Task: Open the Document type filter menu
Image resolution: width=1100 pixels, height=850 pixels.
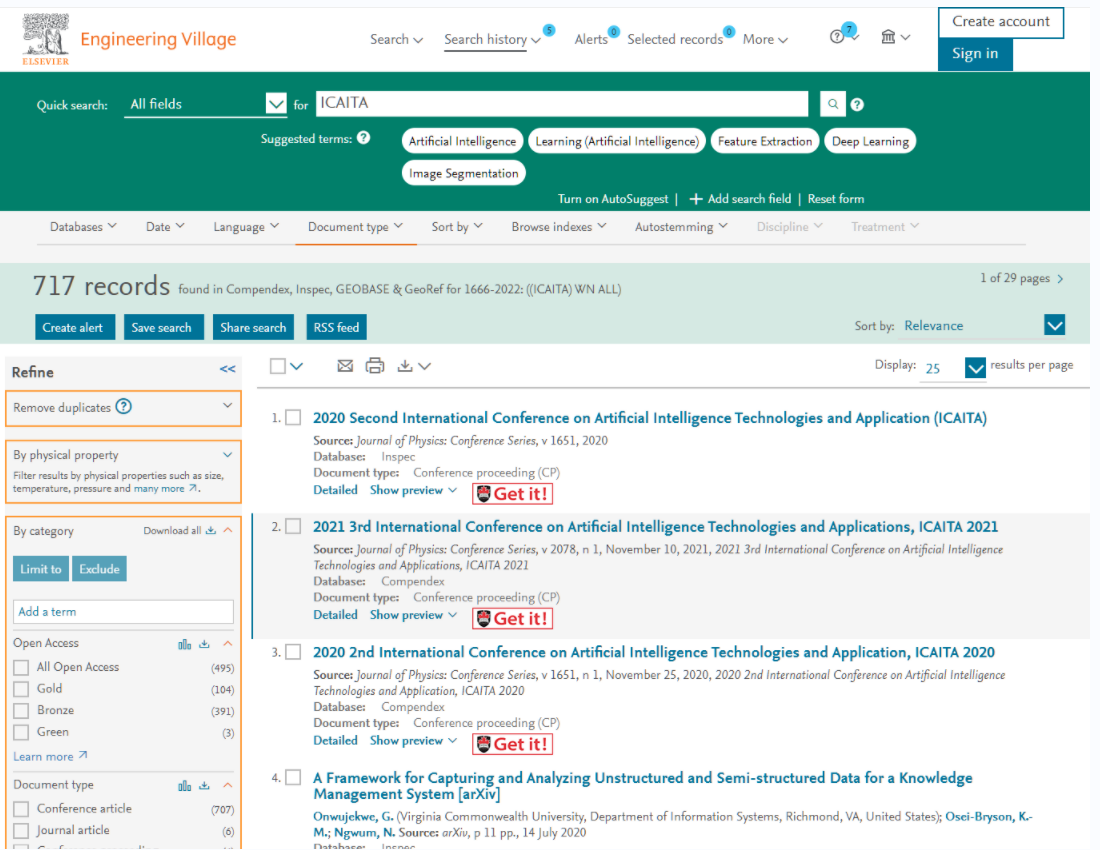Action: pyautogui.click(x=355, y=227)
